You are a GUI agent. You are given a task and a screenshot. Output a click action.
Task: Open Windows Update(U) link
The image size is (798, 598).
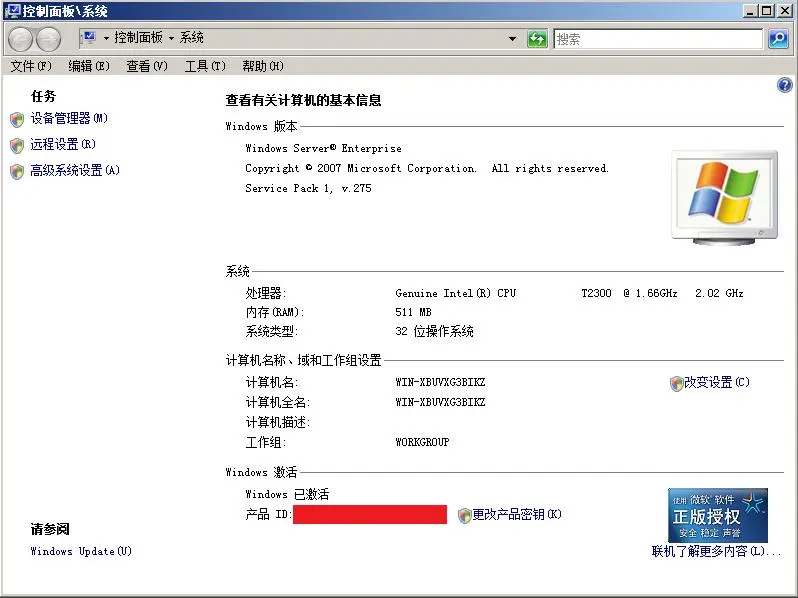tap(81, 551)
